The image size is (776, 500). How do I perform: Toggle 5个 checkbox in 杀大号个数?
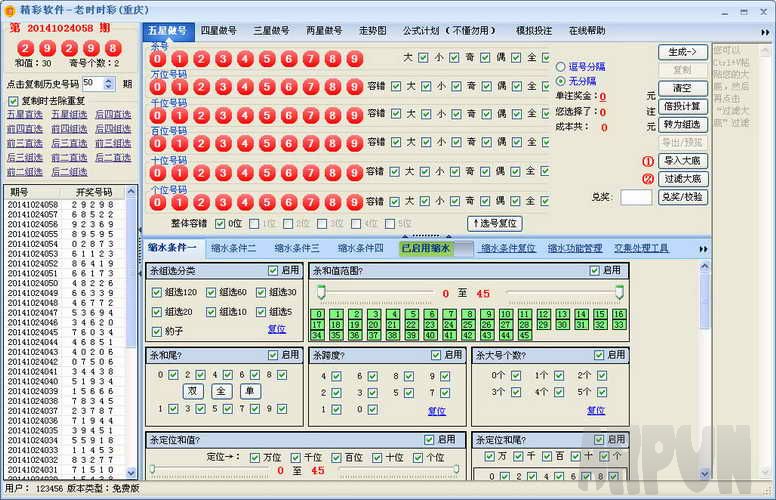(x=602, y=392)
